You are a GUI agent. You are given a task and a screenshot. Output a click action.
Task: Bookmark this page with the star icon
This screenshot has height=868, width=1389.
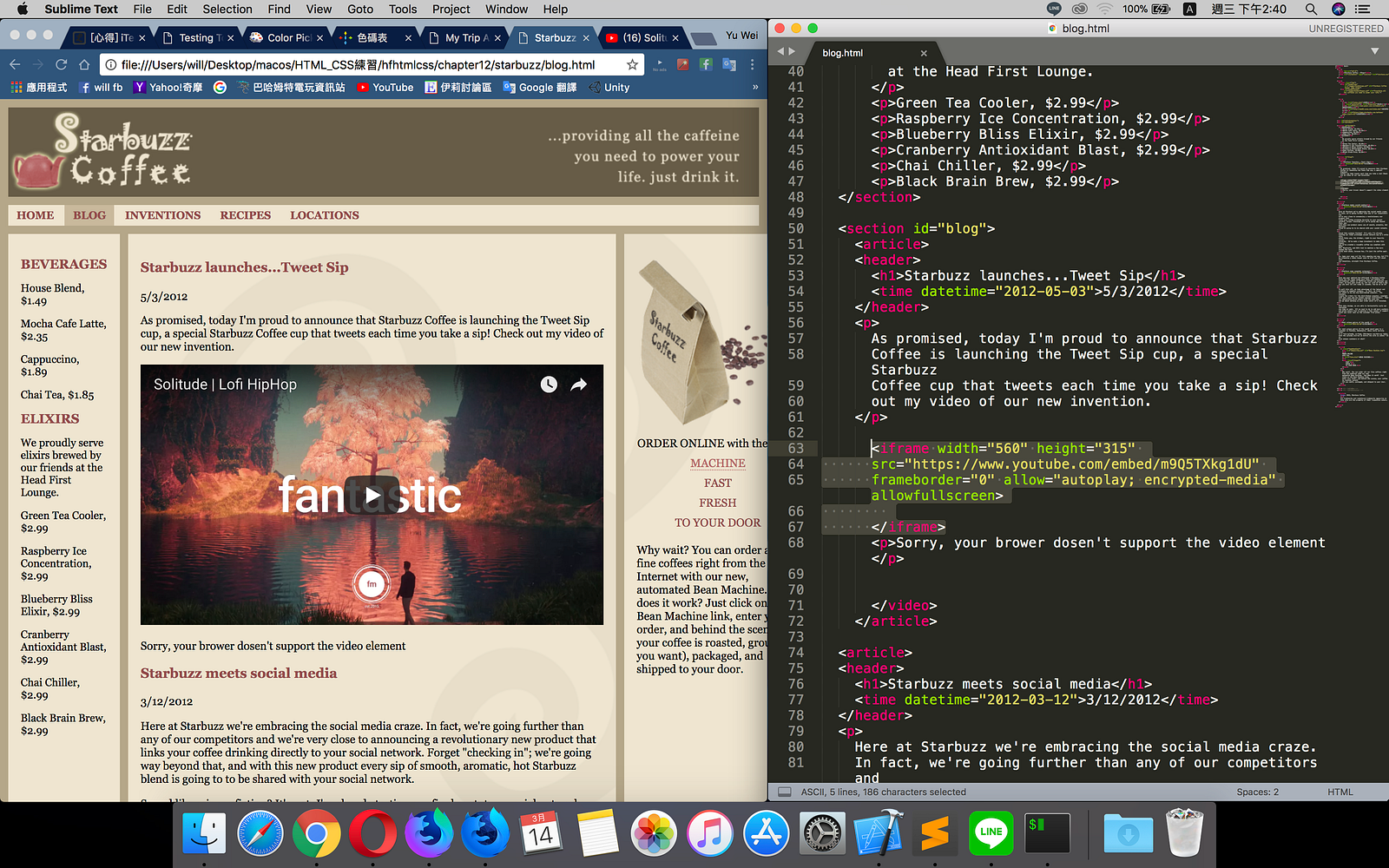(632, 64)
